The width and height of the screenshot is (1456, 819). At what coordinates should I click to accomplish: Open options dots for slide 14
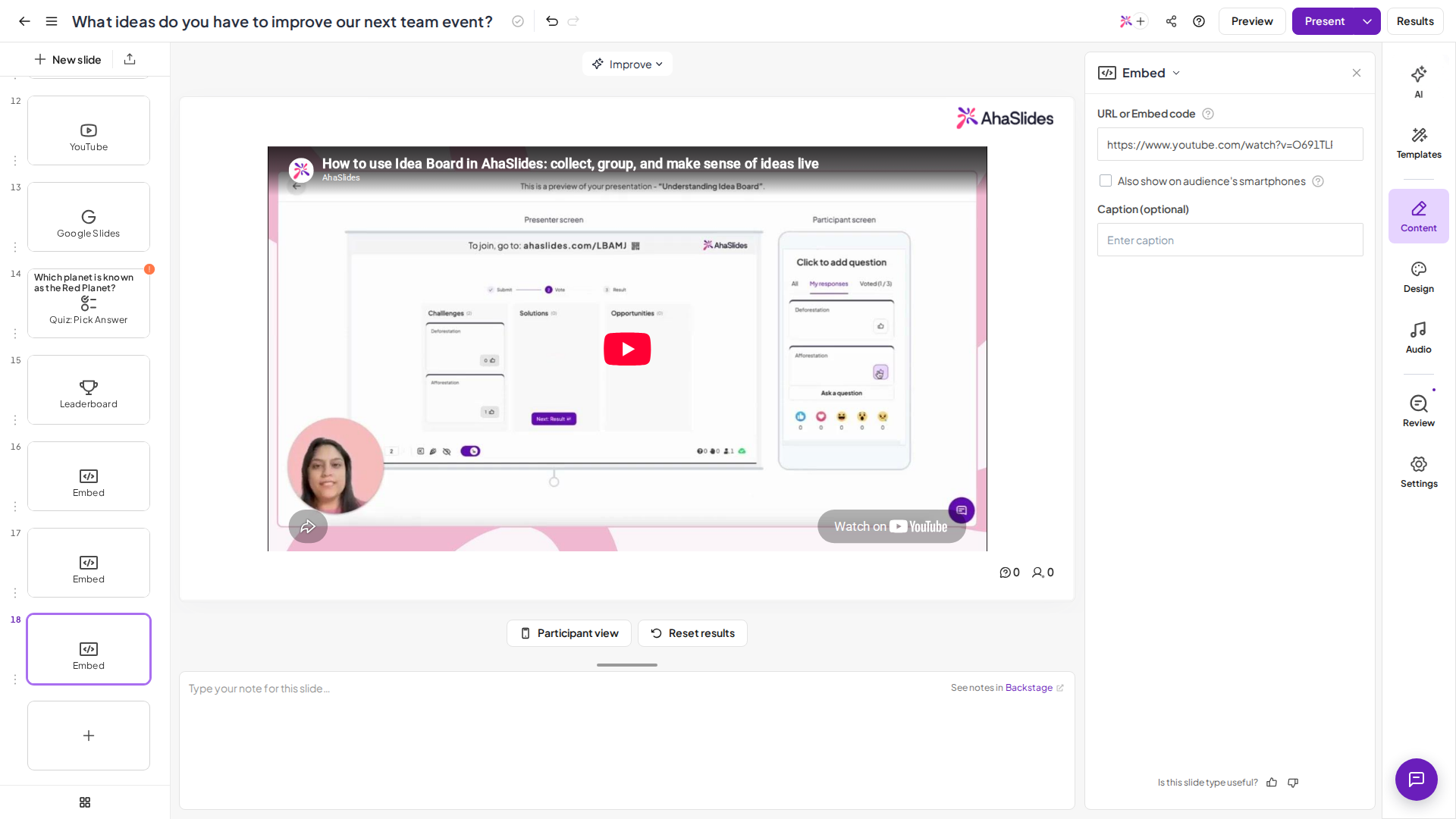point(15,334)
